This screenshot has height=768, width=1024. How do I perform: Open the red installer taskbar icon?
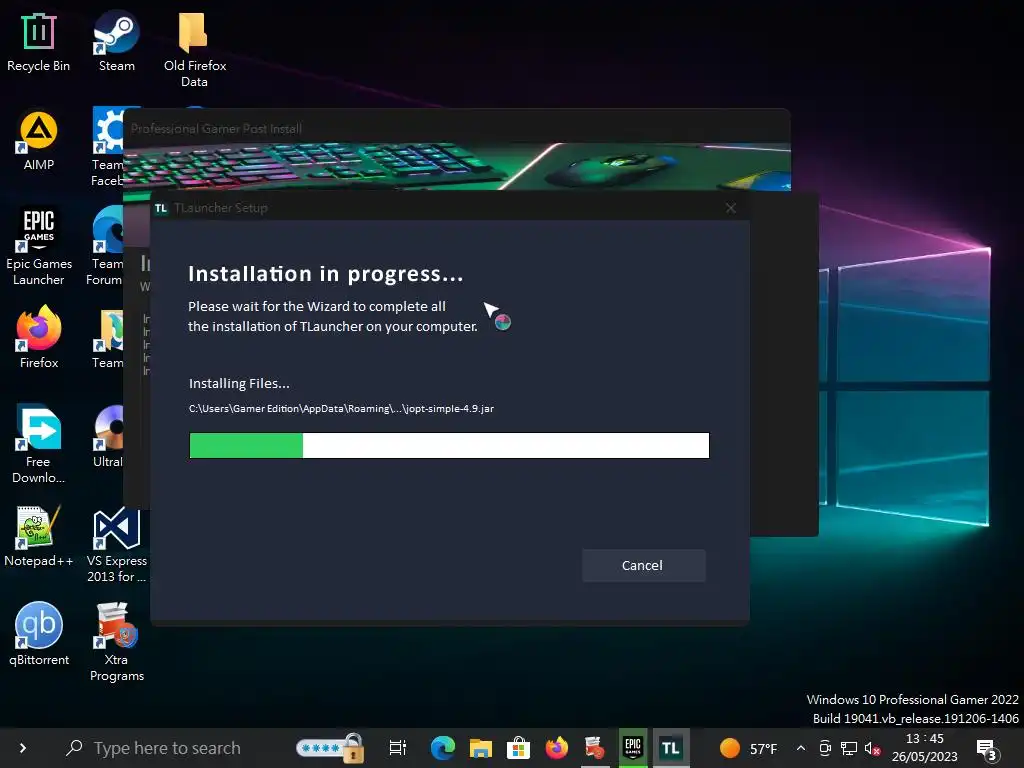594,748
